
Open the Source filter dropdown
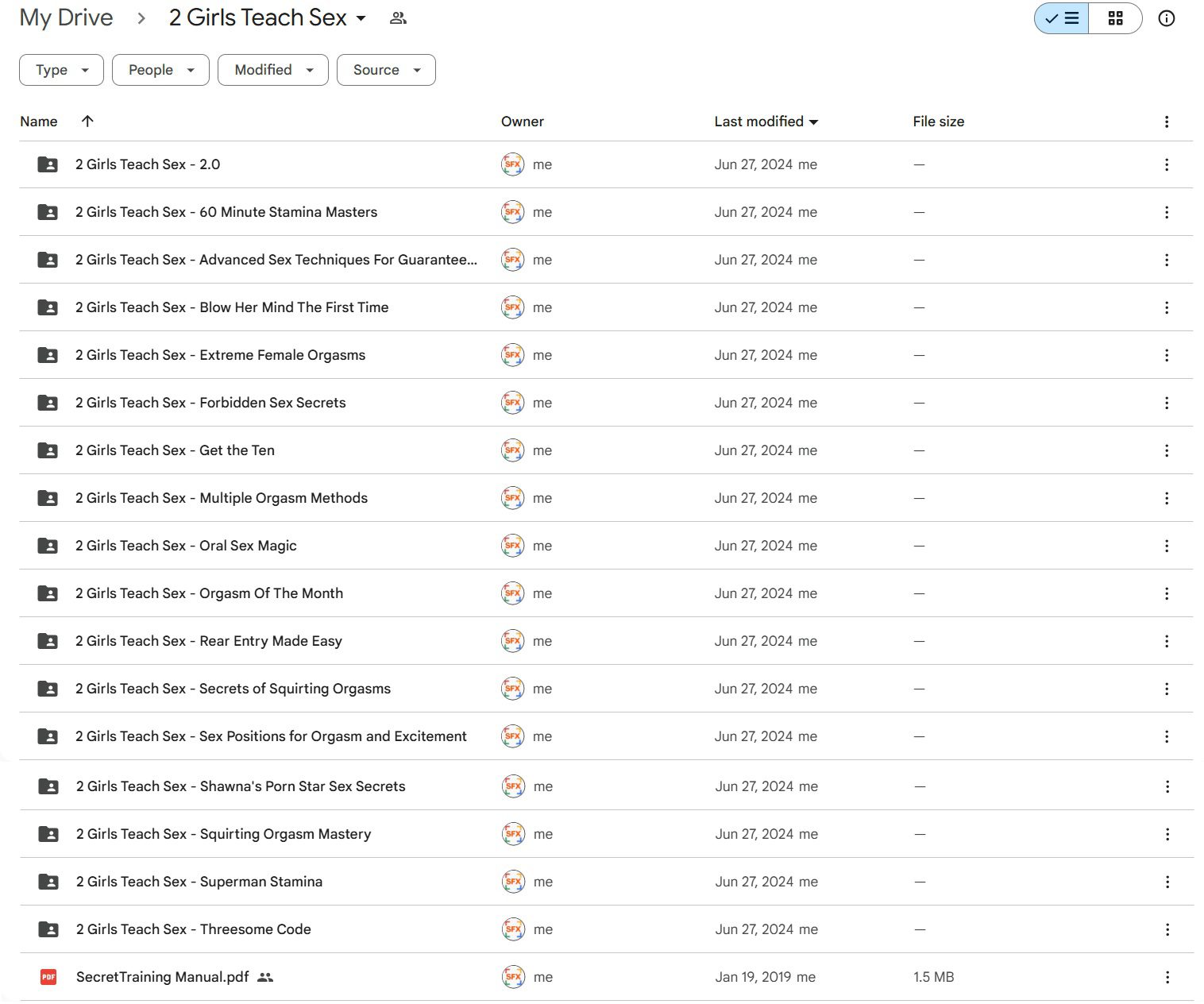click(386, 70)
